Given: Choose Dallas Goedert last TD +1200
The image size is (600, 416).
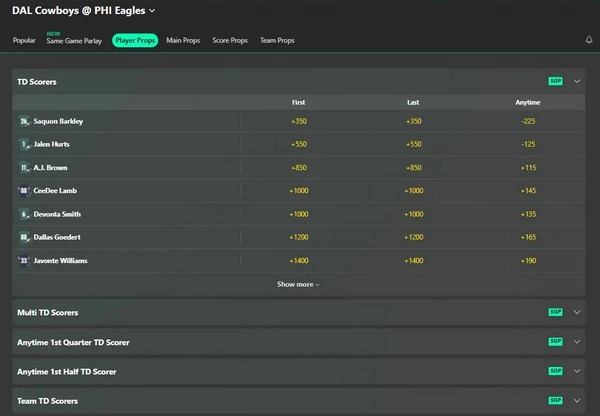Looking at the screenshot, I should click(414, 237).
